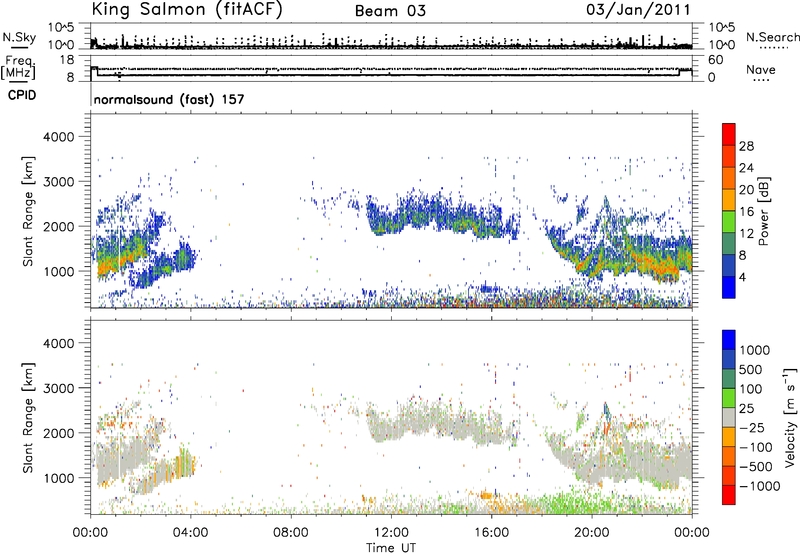800x554 pixels.
Task: Click the 'Freq. [MHz]' axis label
Action: (x=18, y=67)
